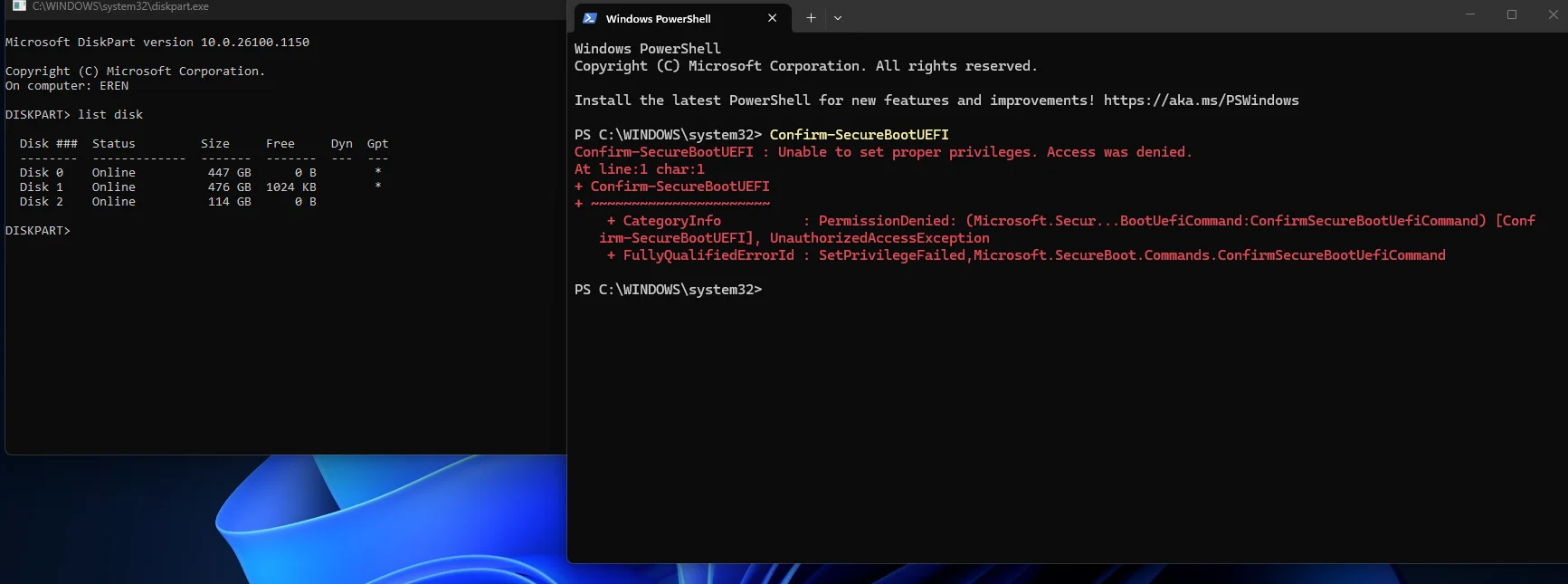The width and height of the screenshot is (1568, 584).
Task: Click 'Access was denied.' error text
Action: pyautogui.click(x=1119, y=152)
